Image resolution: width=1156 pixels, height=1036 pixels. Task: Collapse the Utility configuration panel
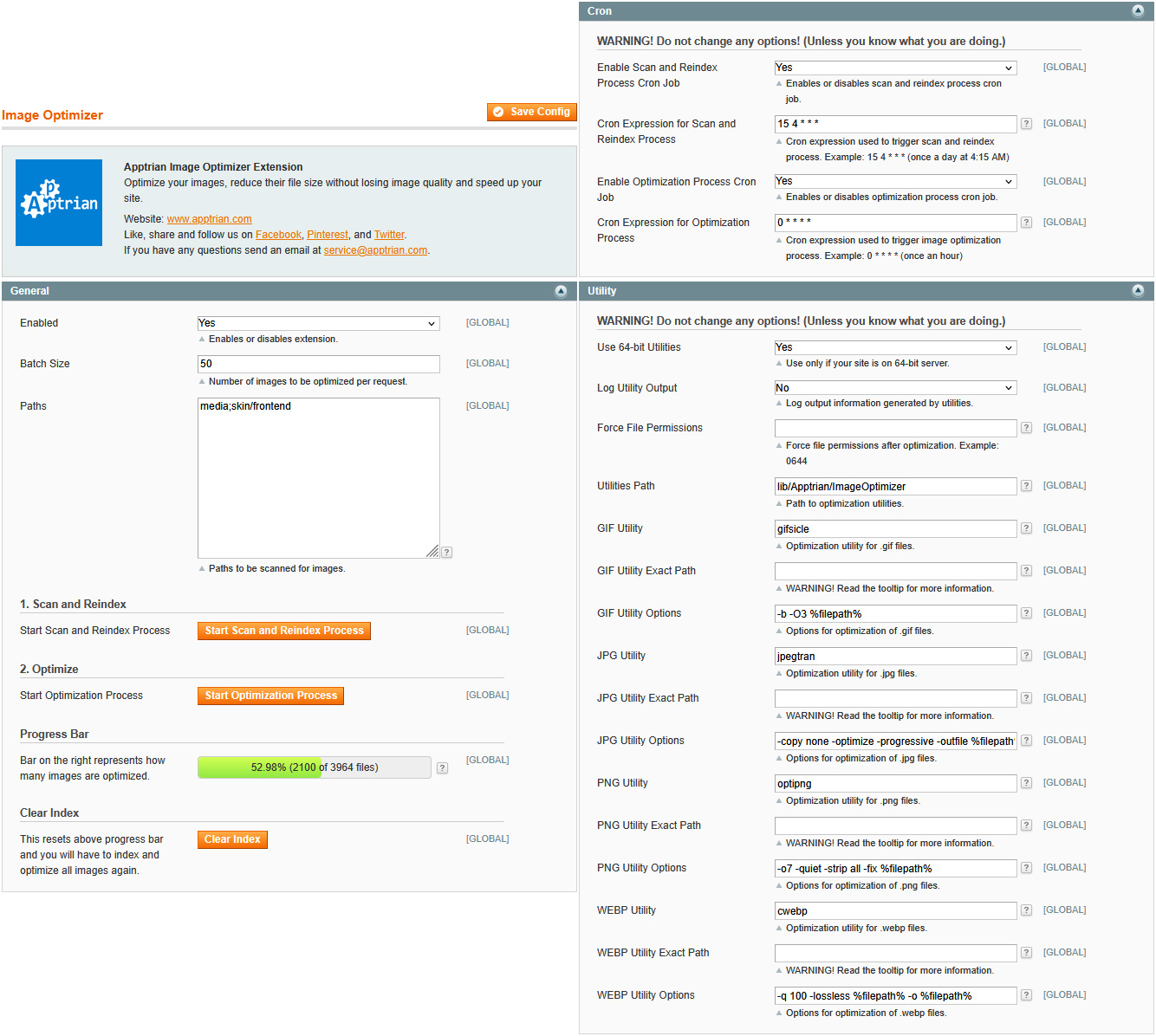coord(1139,291)
